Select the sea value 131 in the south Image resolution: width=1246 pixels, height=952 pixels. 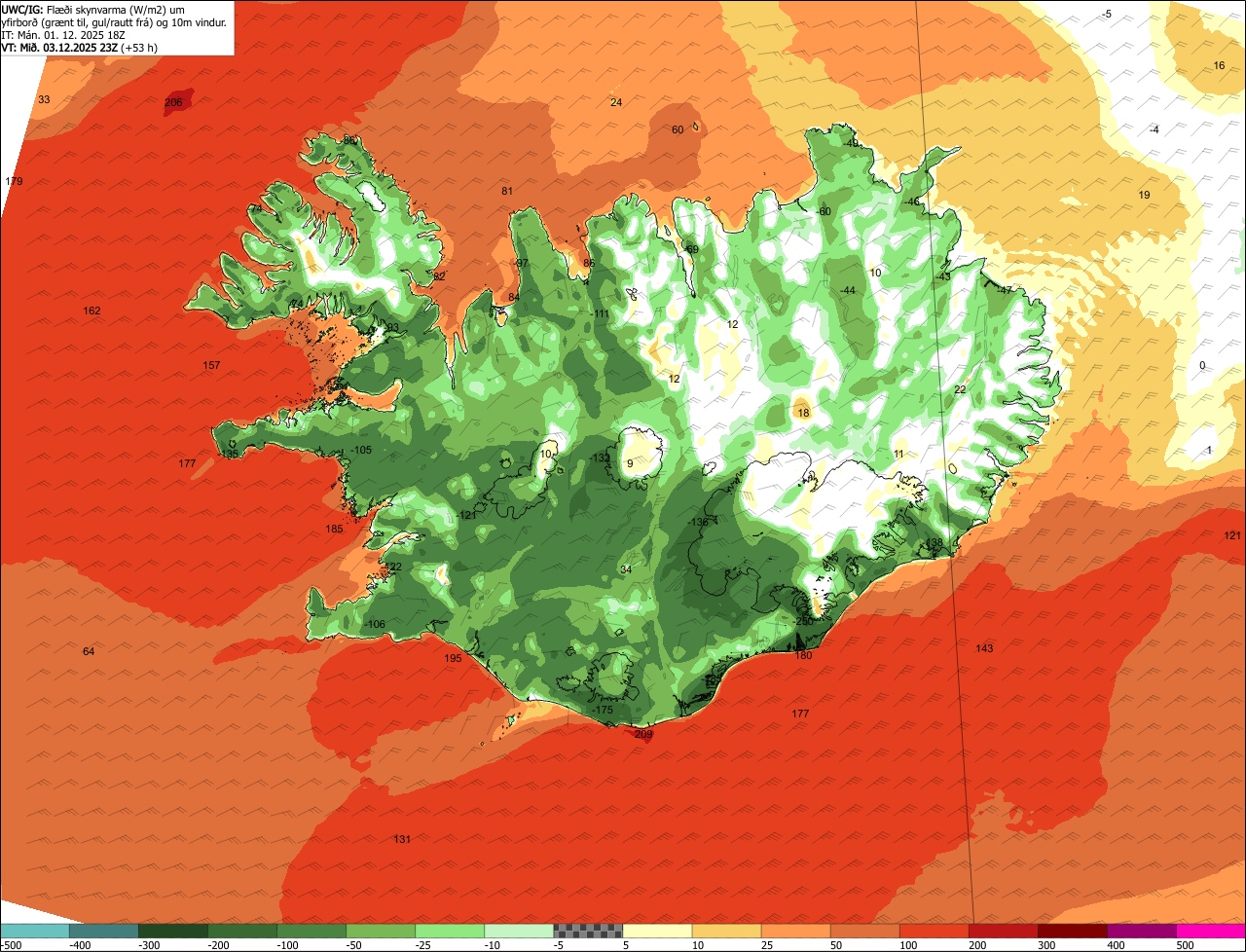[402, 839]
